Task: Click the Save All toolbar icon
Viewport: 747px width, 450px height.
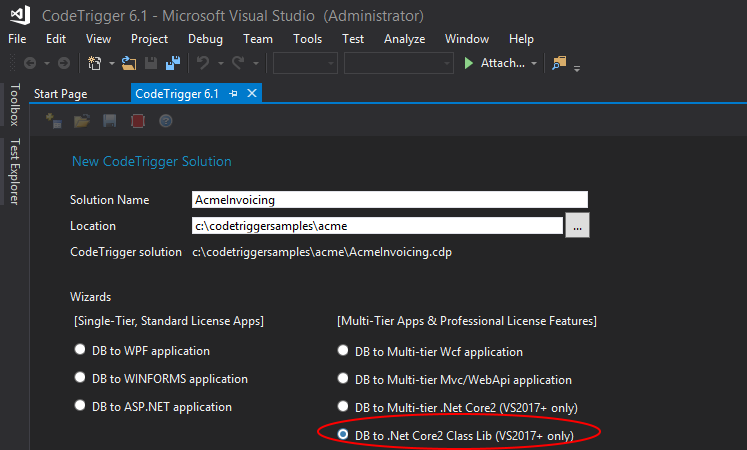Action: (172, 63)
